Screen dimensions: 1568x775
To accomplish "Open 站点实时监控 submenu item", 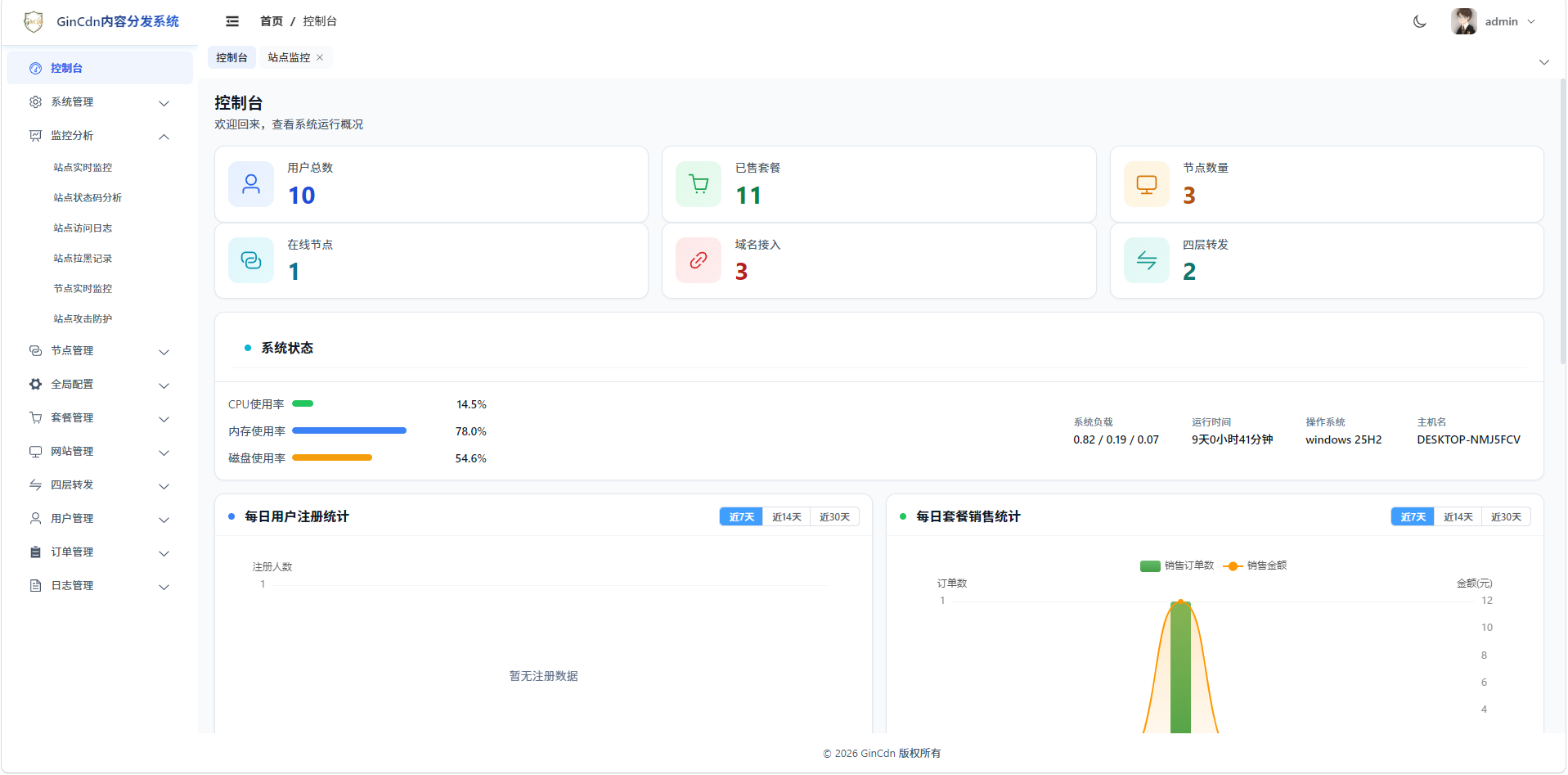I will click(x=83, y=167).
